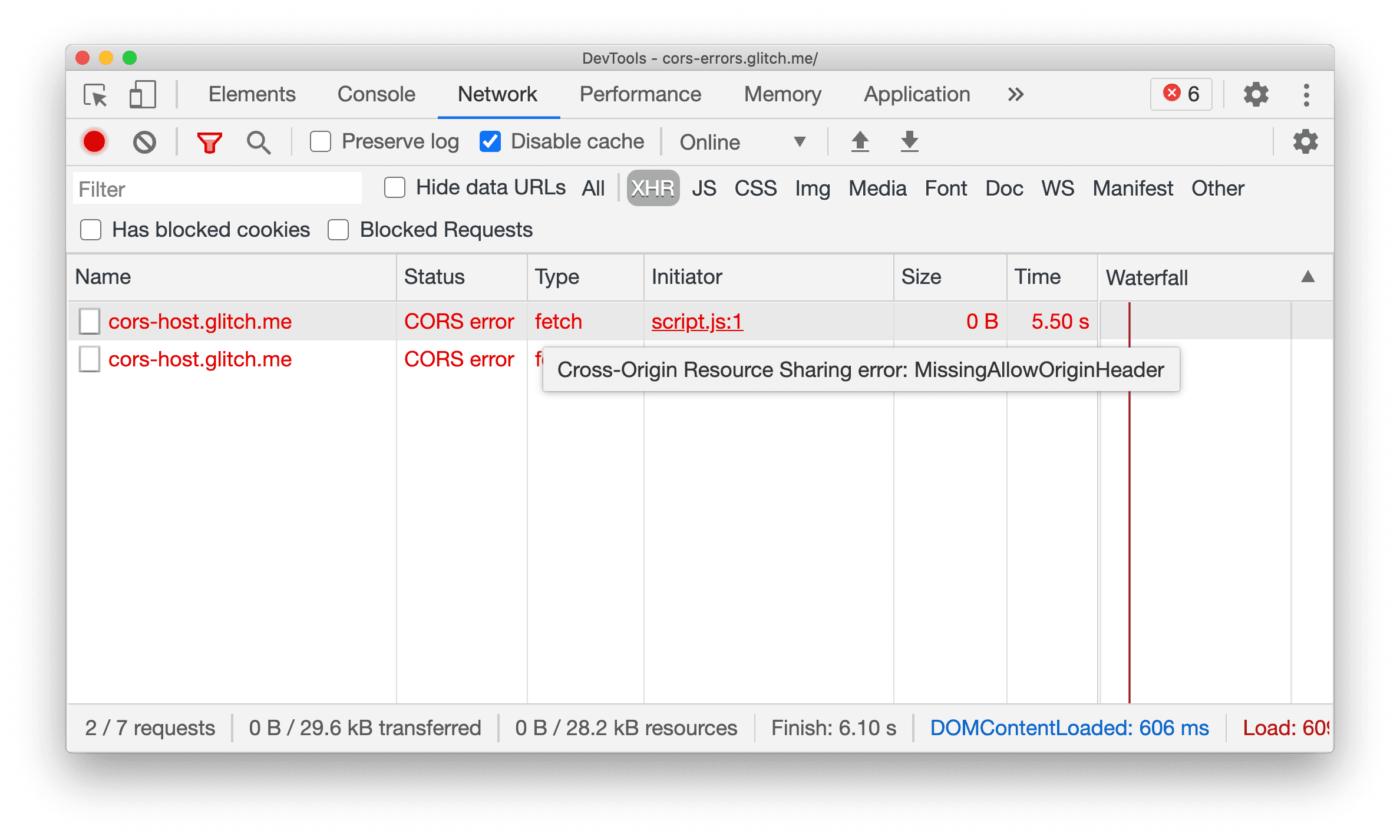
Task: Open the Filter input field
Action: point(217,189)
